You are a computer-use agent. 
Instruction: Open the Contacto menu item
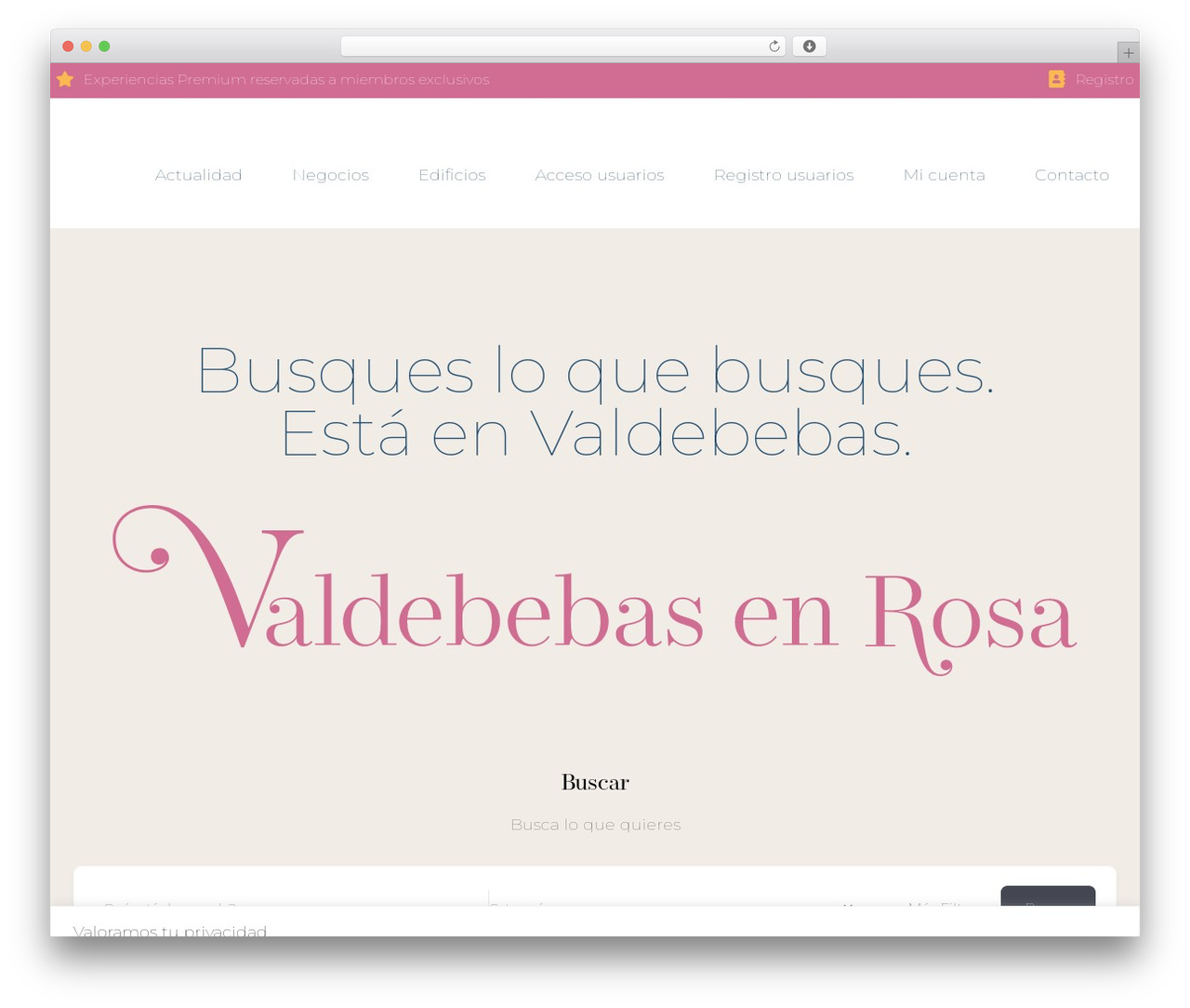click(x=1072, y=175)
